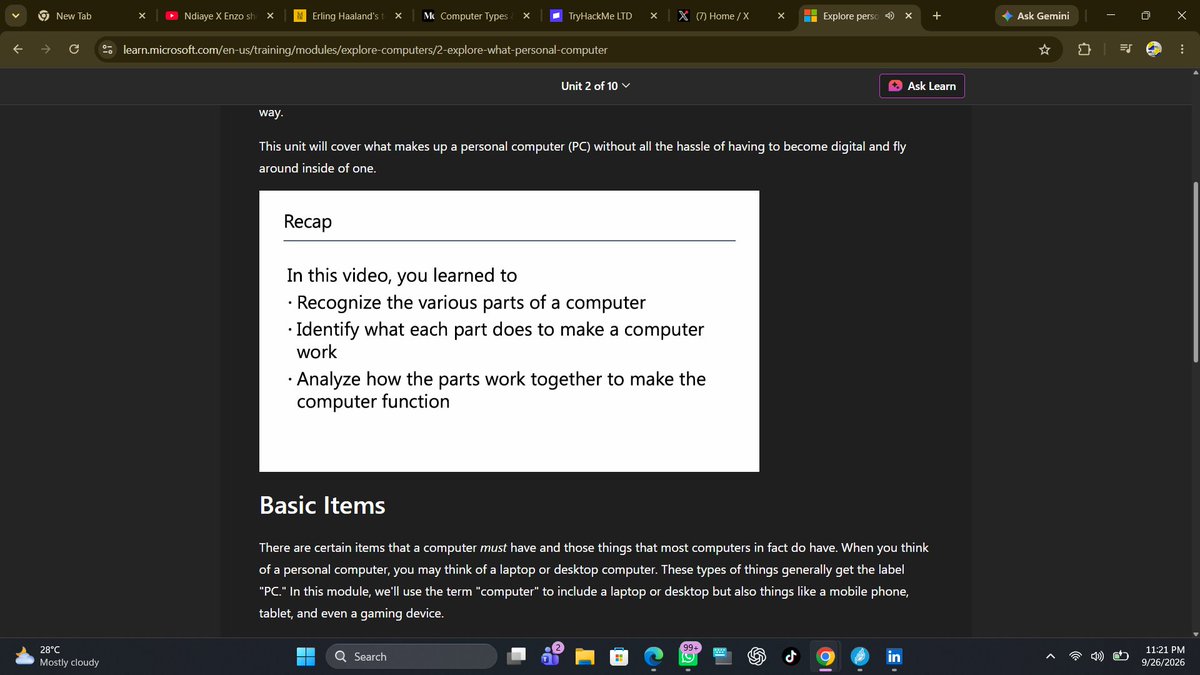Open the Wi-Fi network settings icon
1200x675 pixels.
1076,656
